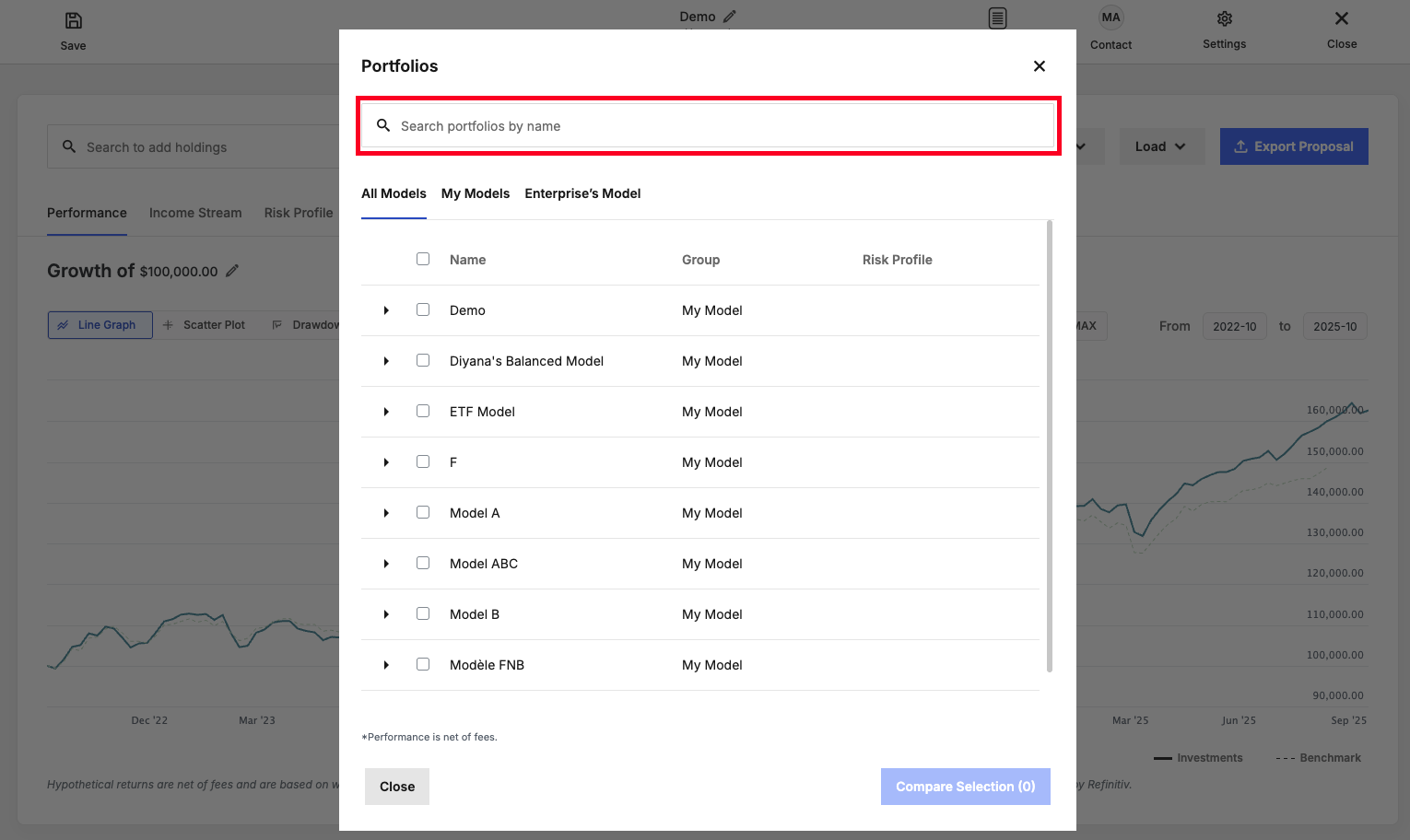This screenshot has height=840, width=1410.
Task: Switch to the My Models tab
Action: point(476,193)
